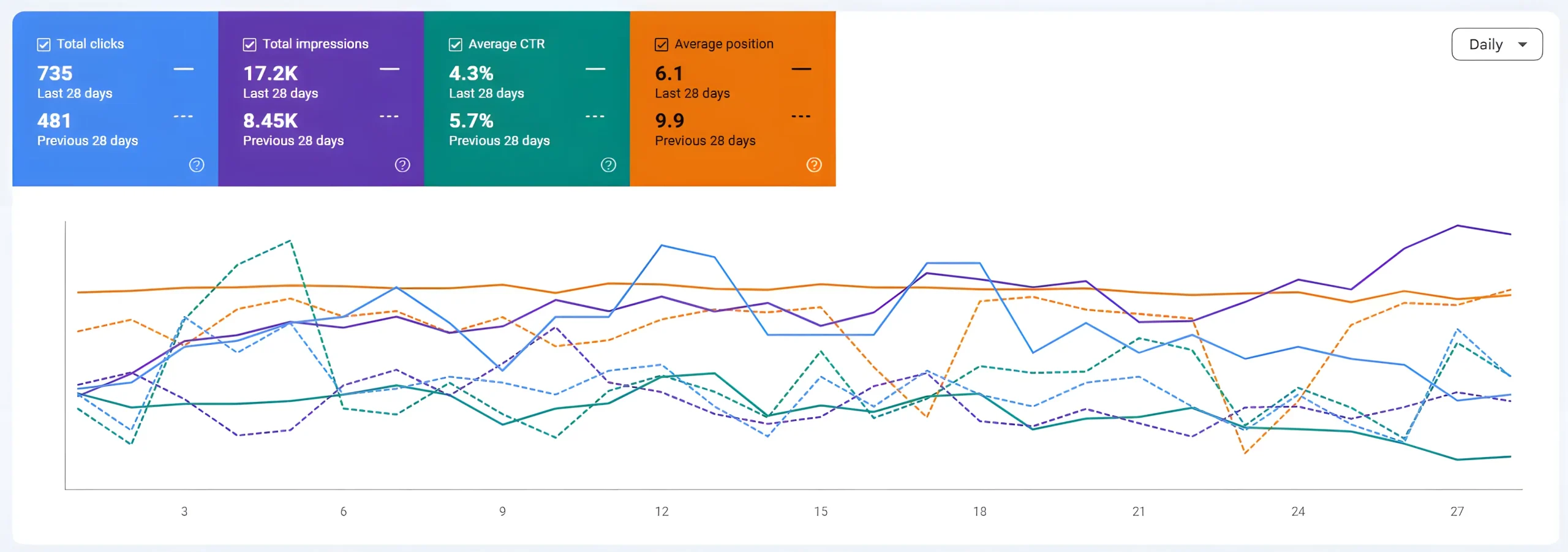Click the day 27 axis label
The width and height of the screenshot is (1568, 552).
coord(1457,512)
